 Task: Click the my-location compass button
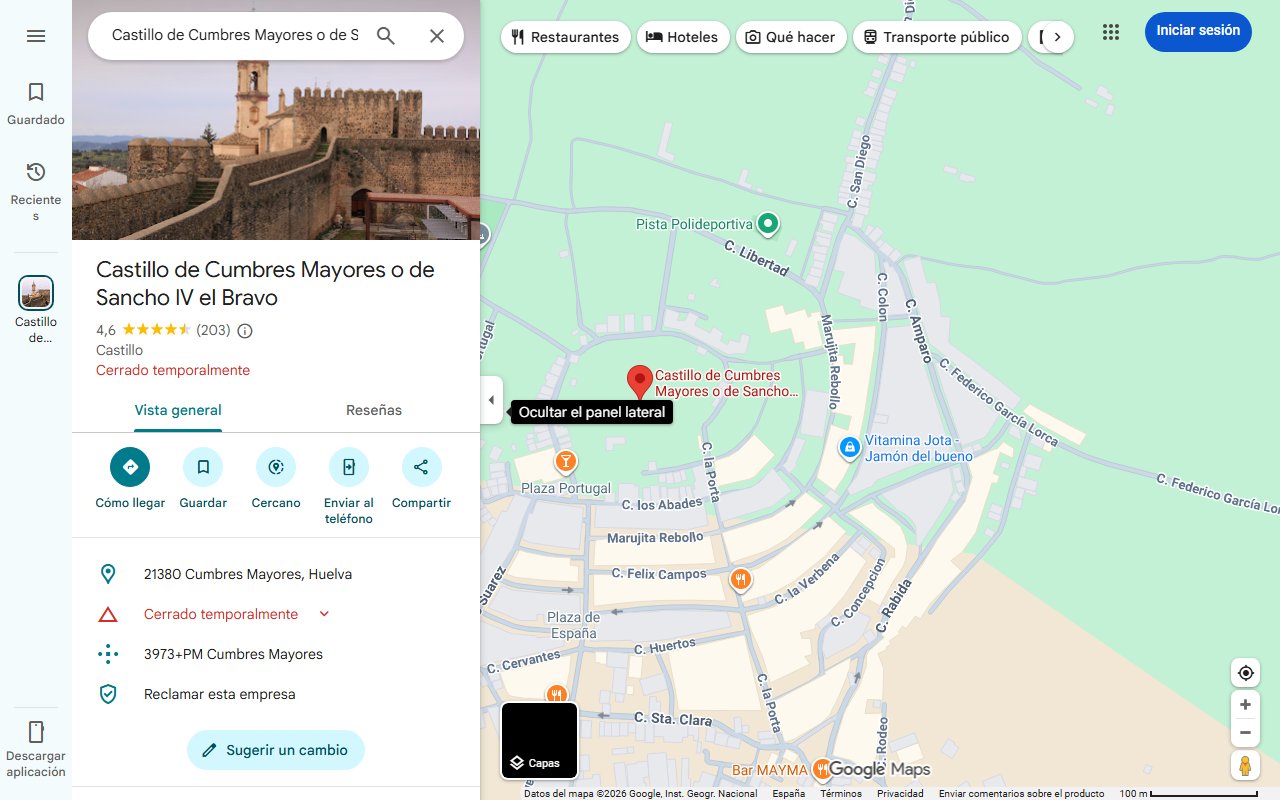1245,672
